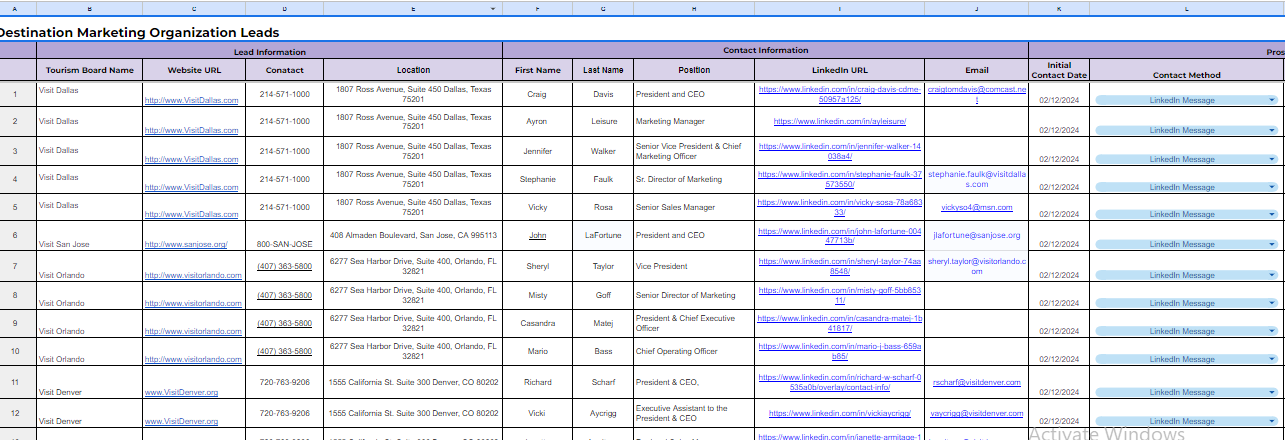Select column K header
The image size is (1285, 440).
coord(1059,8)
